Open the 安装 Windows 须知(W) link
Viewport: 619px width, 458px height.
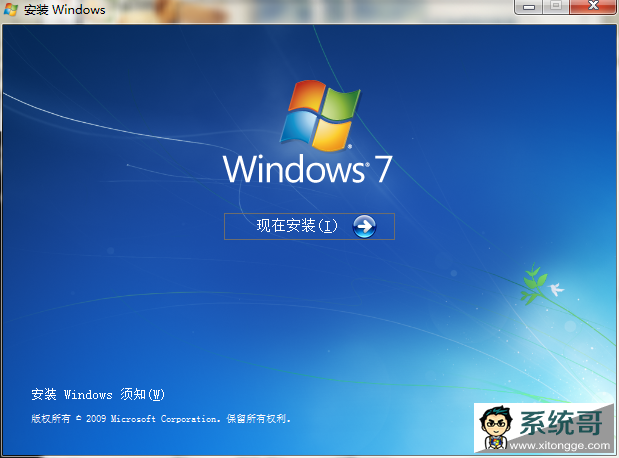(x=98, y=394)
